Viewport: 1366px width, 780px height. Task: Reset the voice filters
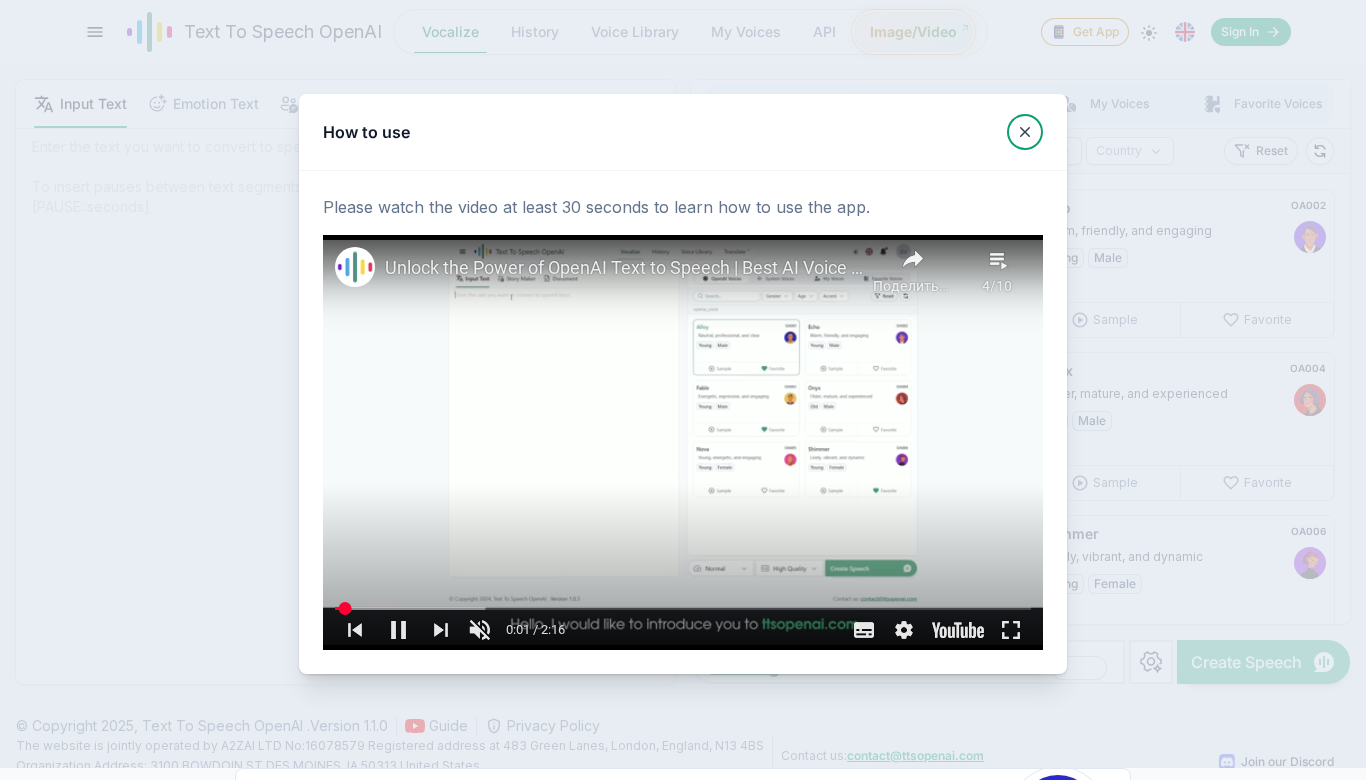[x=1261, y=151]
